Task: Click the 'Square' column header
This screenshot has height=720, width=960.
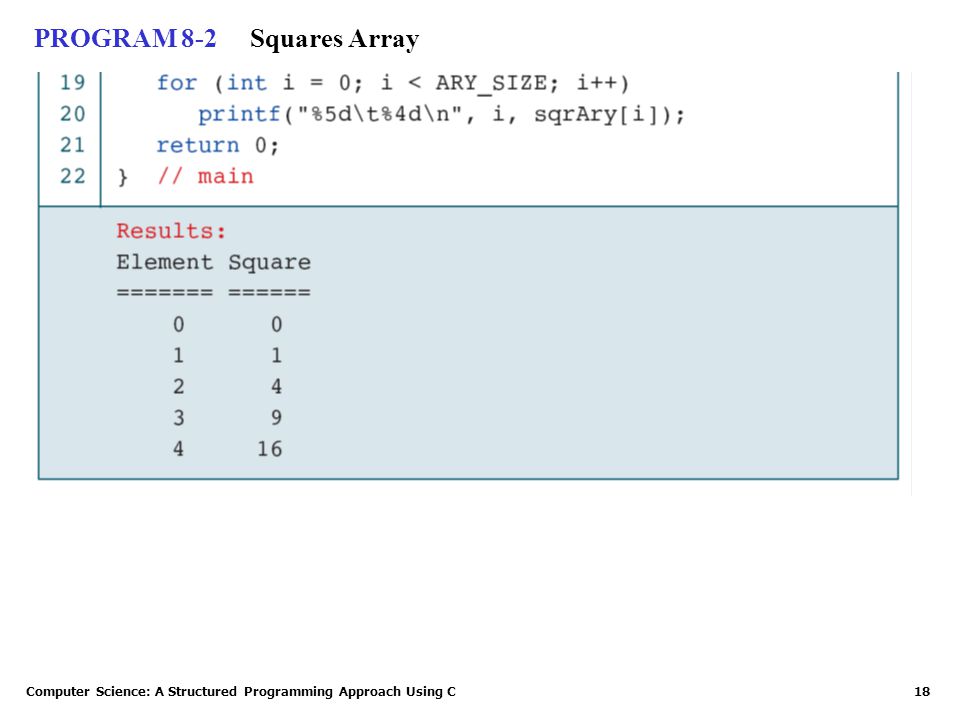Action: tap(269, 263)
